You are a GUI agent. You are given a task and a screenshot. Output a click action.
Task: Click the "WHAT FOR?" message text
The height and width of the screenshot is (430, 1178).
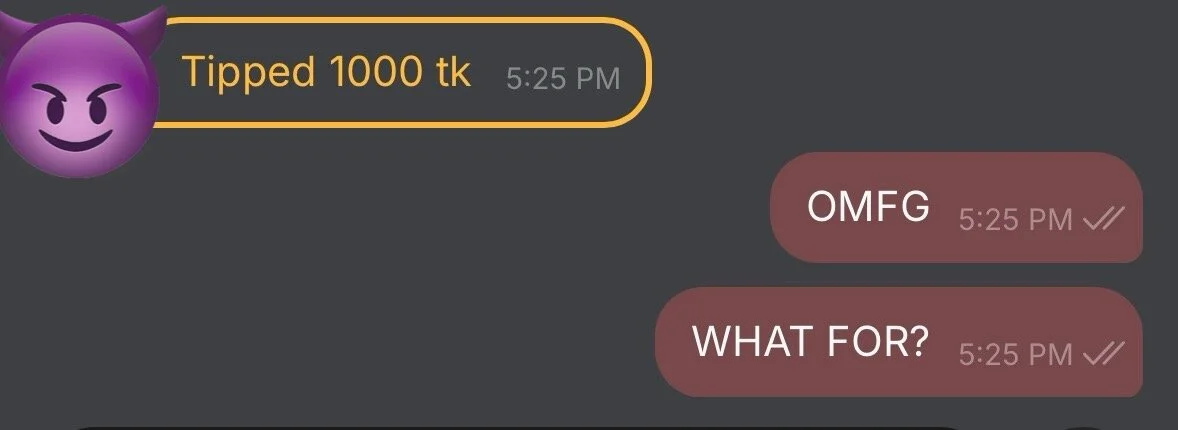pyautogui.click(x=810, y=341)
